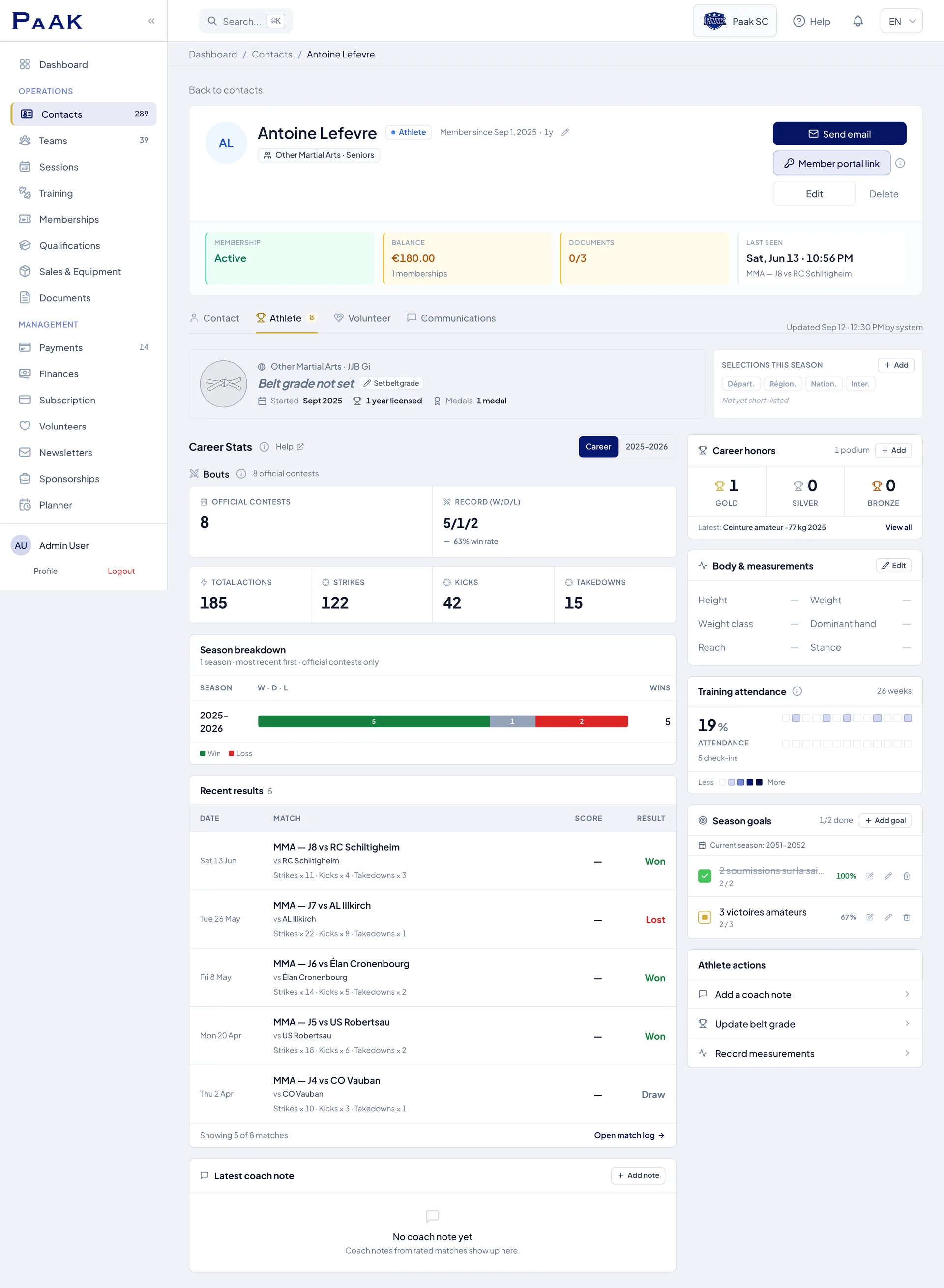This screenshot has width=944, height=1288.
Task: Edit the 3 victoires amateurs goal pencil
Action: pyautogui.click(x=888, y=917)
